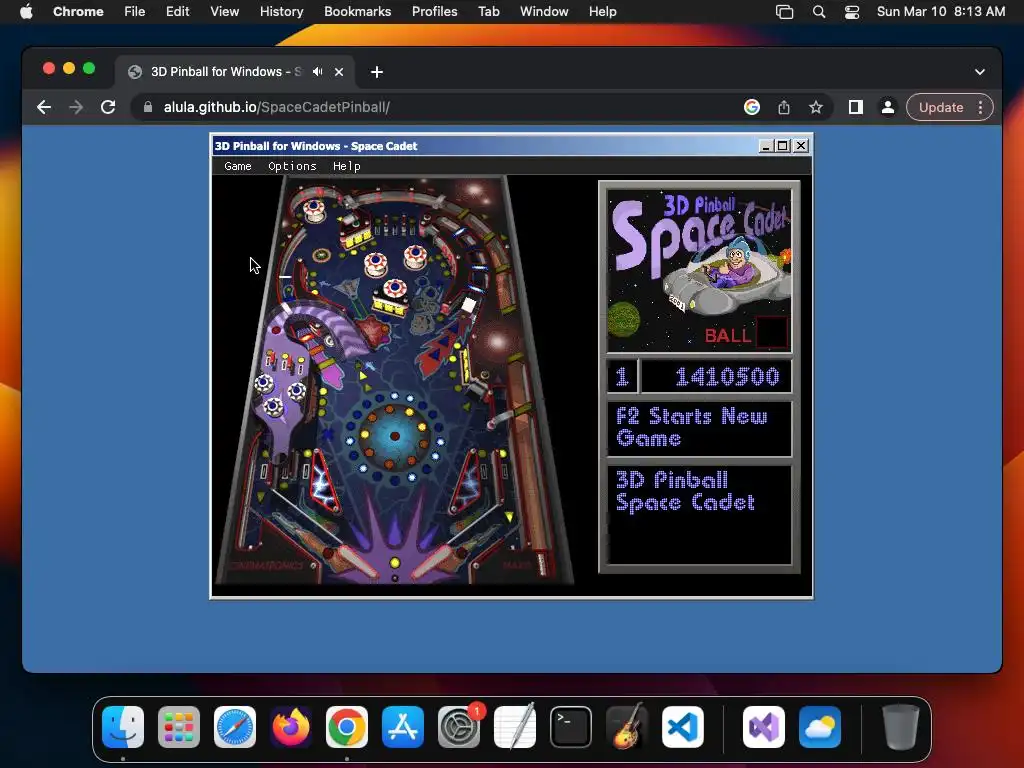Open the Chrome three-dot menu
1024x768 pixels.
pos(980,107)
